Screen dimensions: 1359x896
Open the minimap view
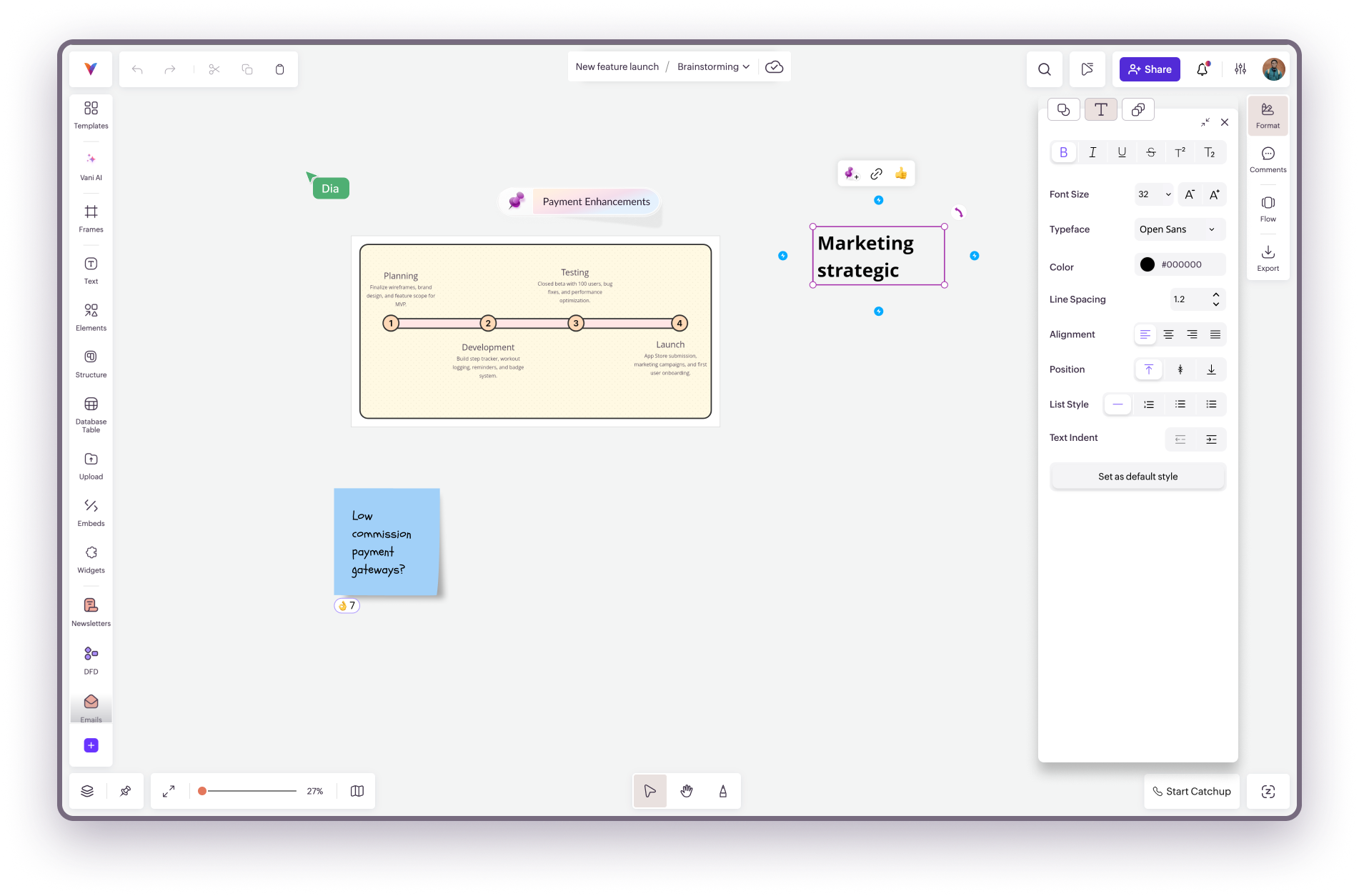357,791
